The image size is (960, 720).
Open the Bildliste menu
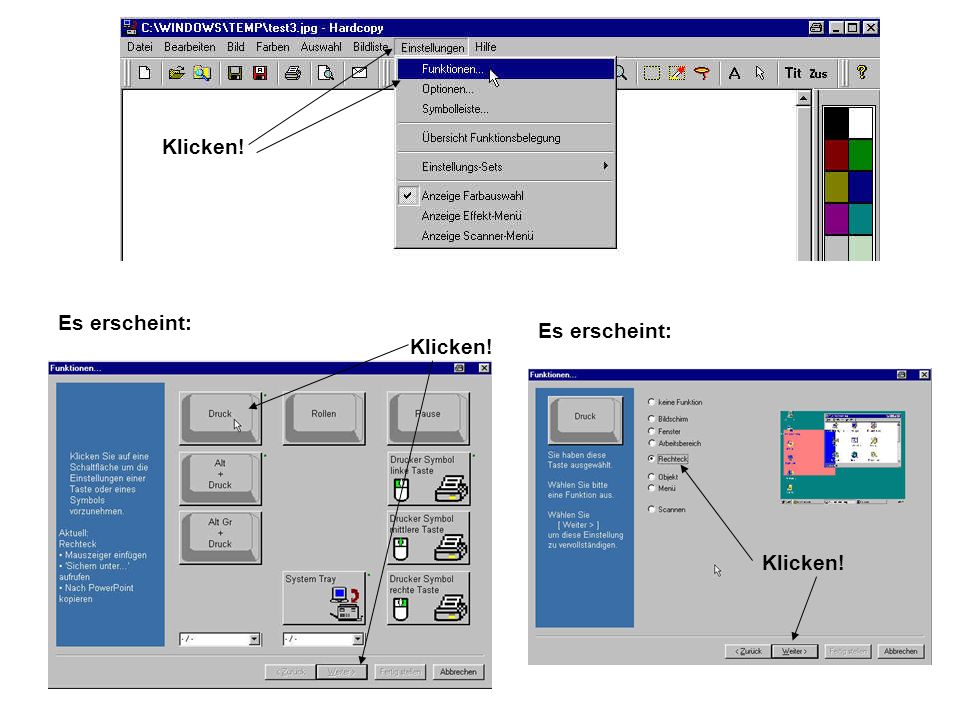[x=370, y=47]
